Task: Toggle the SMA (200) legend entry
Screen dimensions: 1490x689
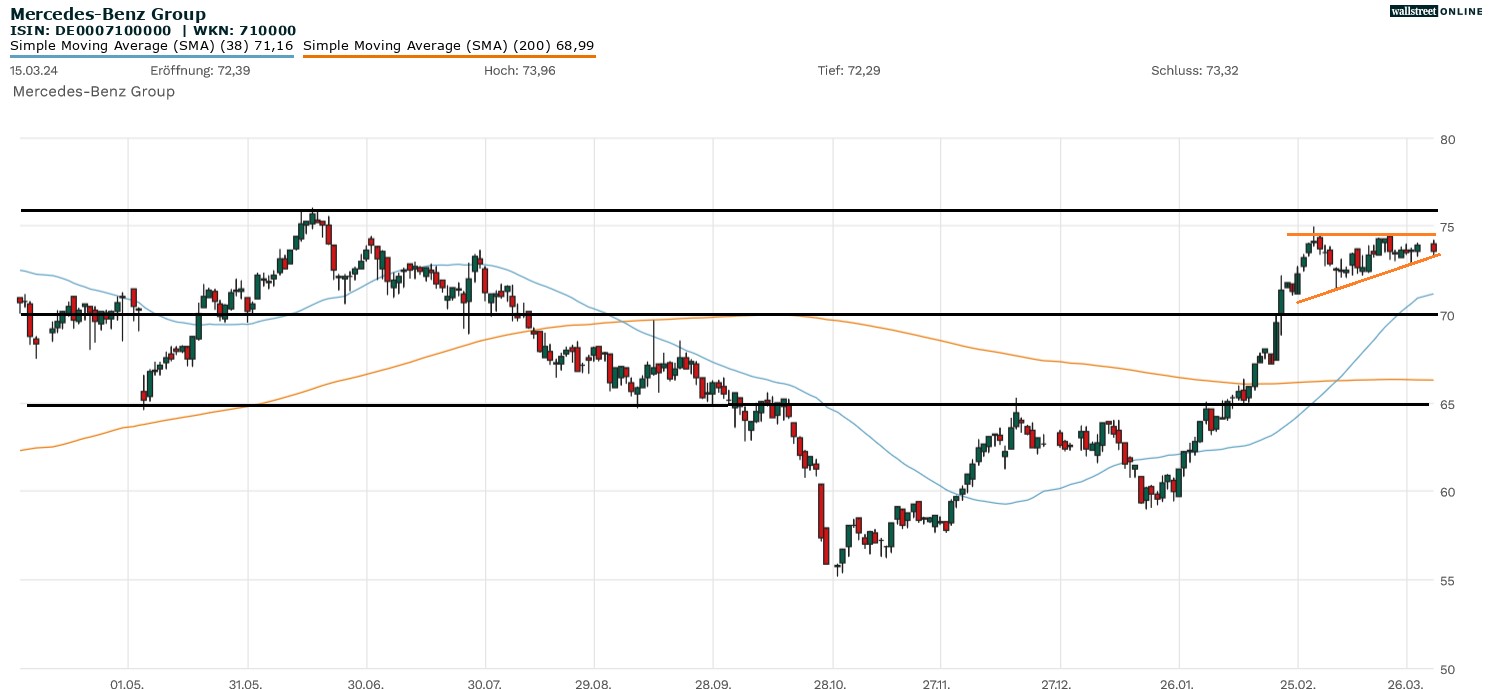Action: pyautogui.click(x=448, y=46)
